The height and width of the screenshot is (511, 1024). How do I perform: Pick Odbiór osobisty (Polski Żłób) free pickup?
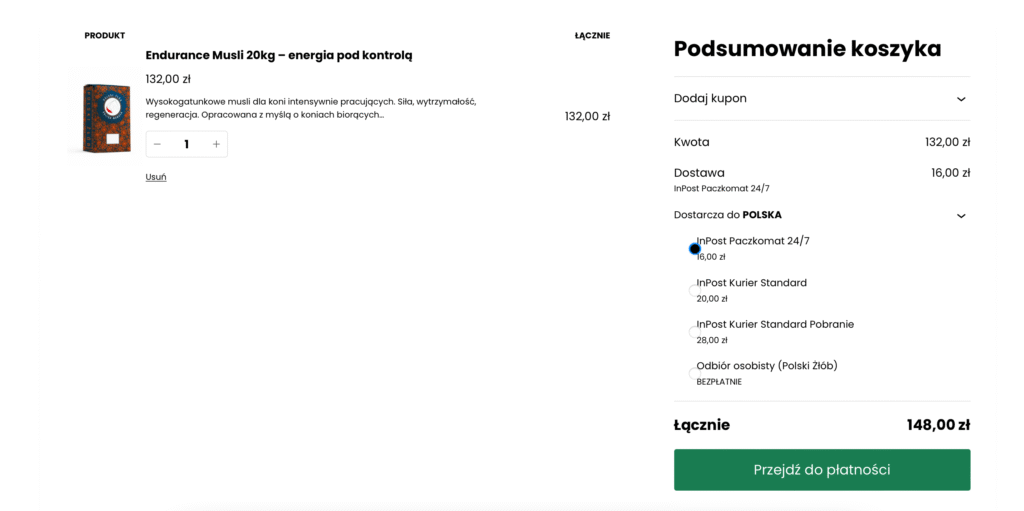[x=695, y=373]
